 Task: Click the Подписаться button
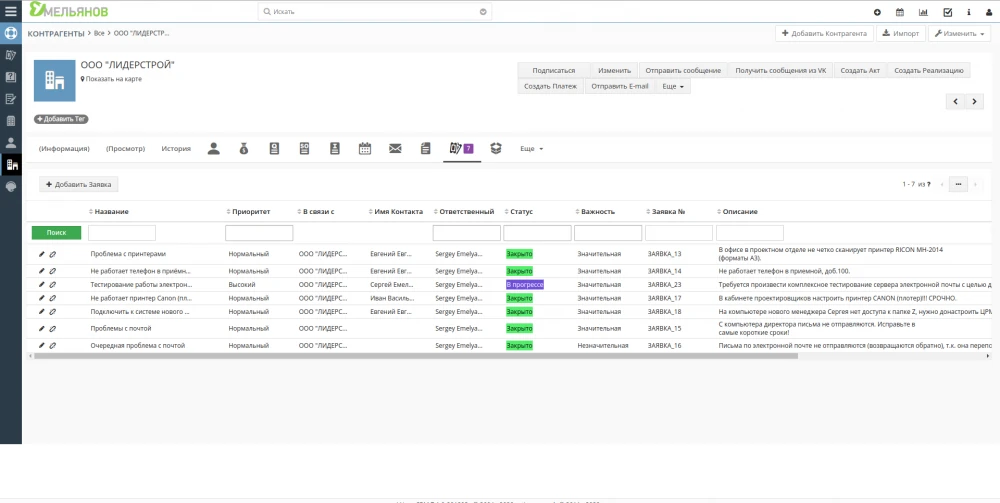[x=554, y=70]
